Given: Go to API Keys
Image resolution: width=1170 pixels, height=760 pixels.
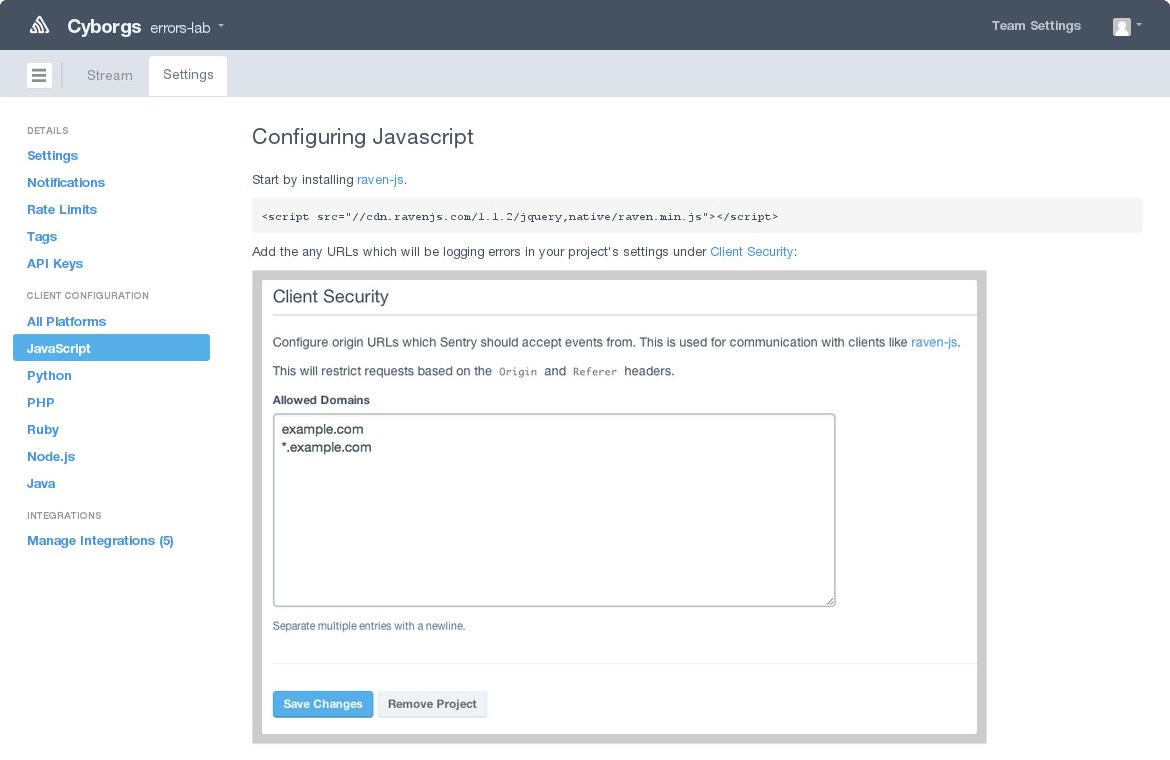Looking at the screenshot, I should (54, 263).
